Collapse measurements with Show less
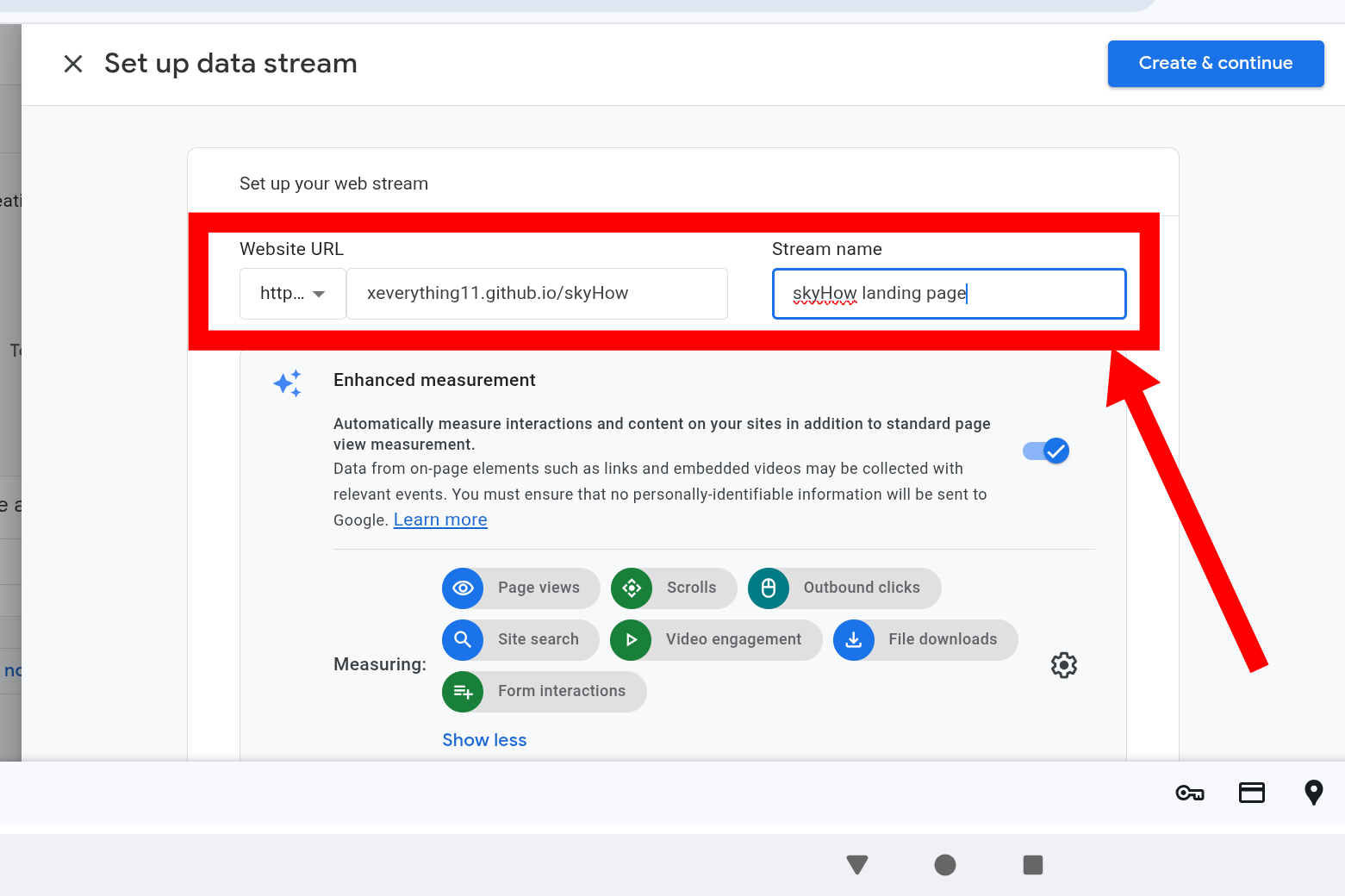The image size is (1345, 896). 484,740
